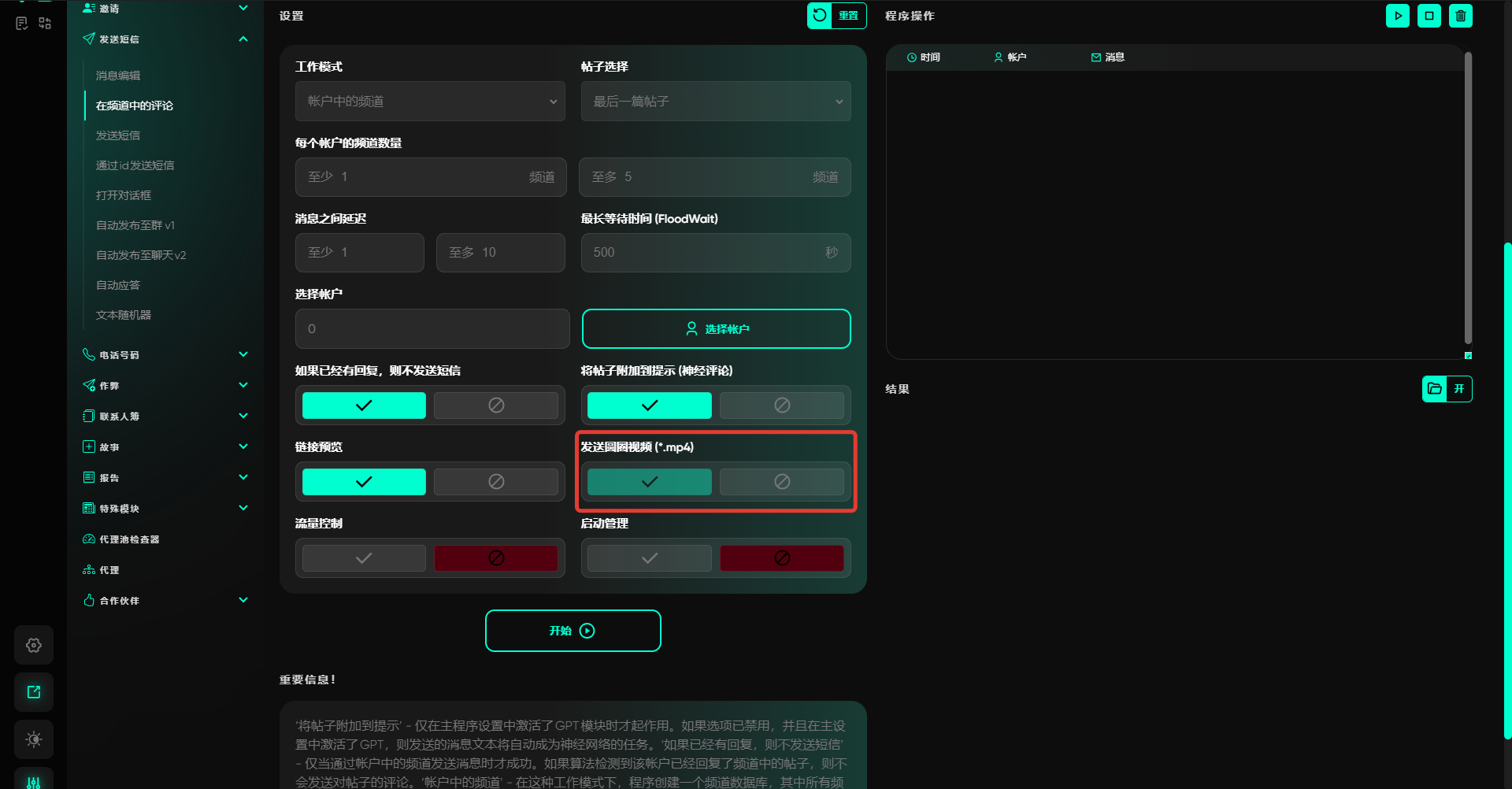Disable link preview with the ban toggle

pos(495,482)
